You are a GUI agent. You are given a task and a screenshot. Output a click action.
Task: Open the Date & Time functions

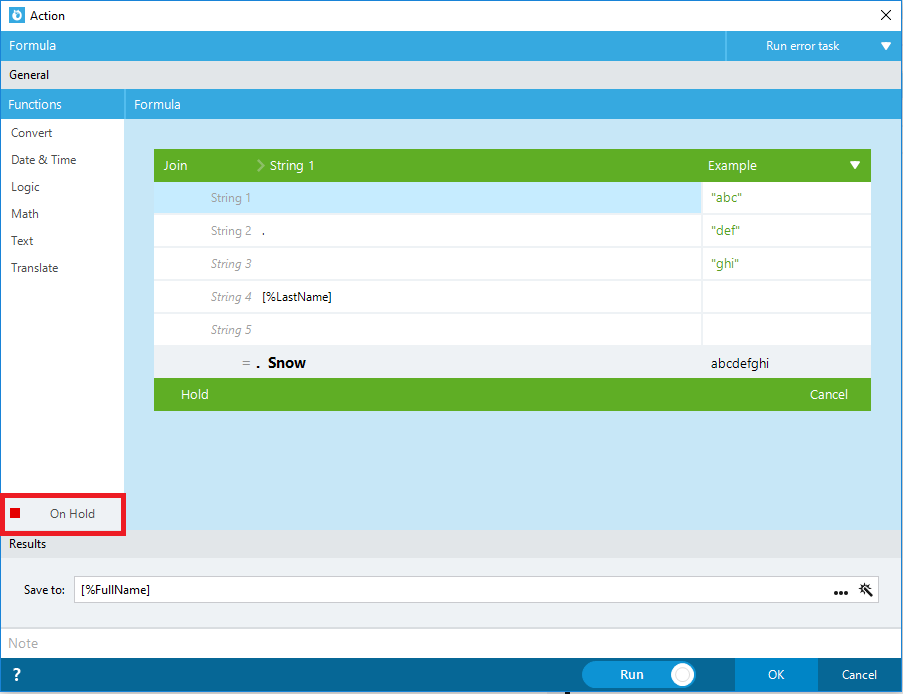pos(44,160)
